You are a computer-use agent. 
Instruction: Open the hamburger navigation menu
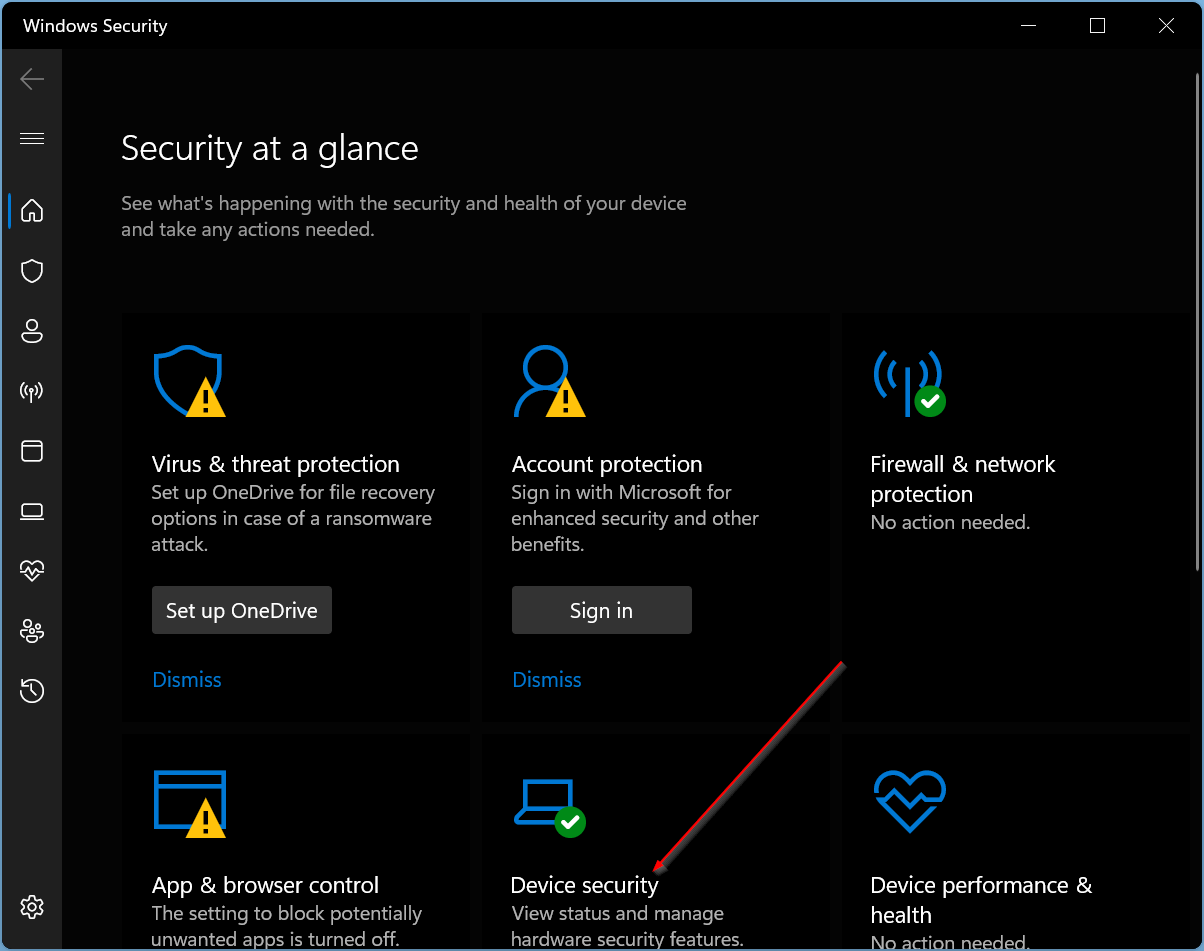(x=32, y=138)
